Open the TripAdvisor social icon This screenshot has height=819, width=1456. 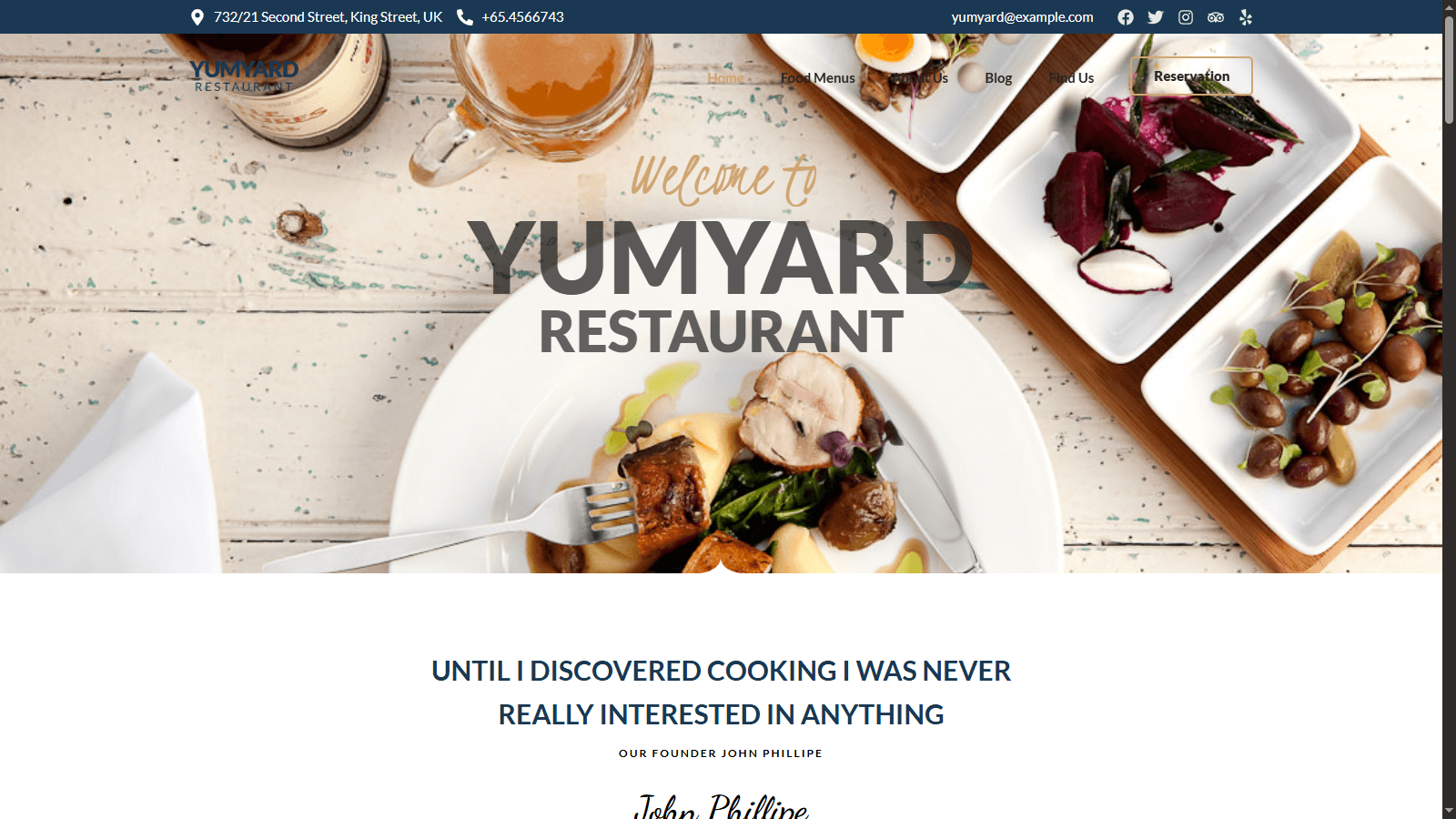pos(1216,17)
